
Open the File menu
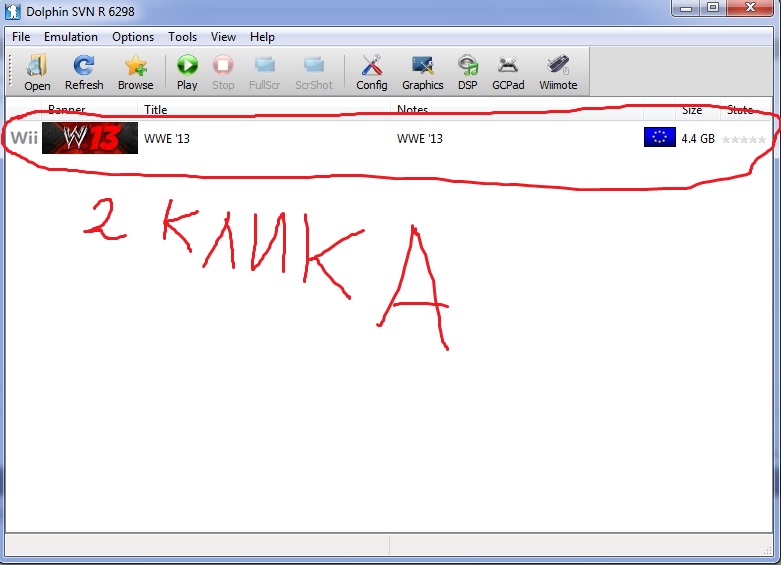click(x=21, y=37)
